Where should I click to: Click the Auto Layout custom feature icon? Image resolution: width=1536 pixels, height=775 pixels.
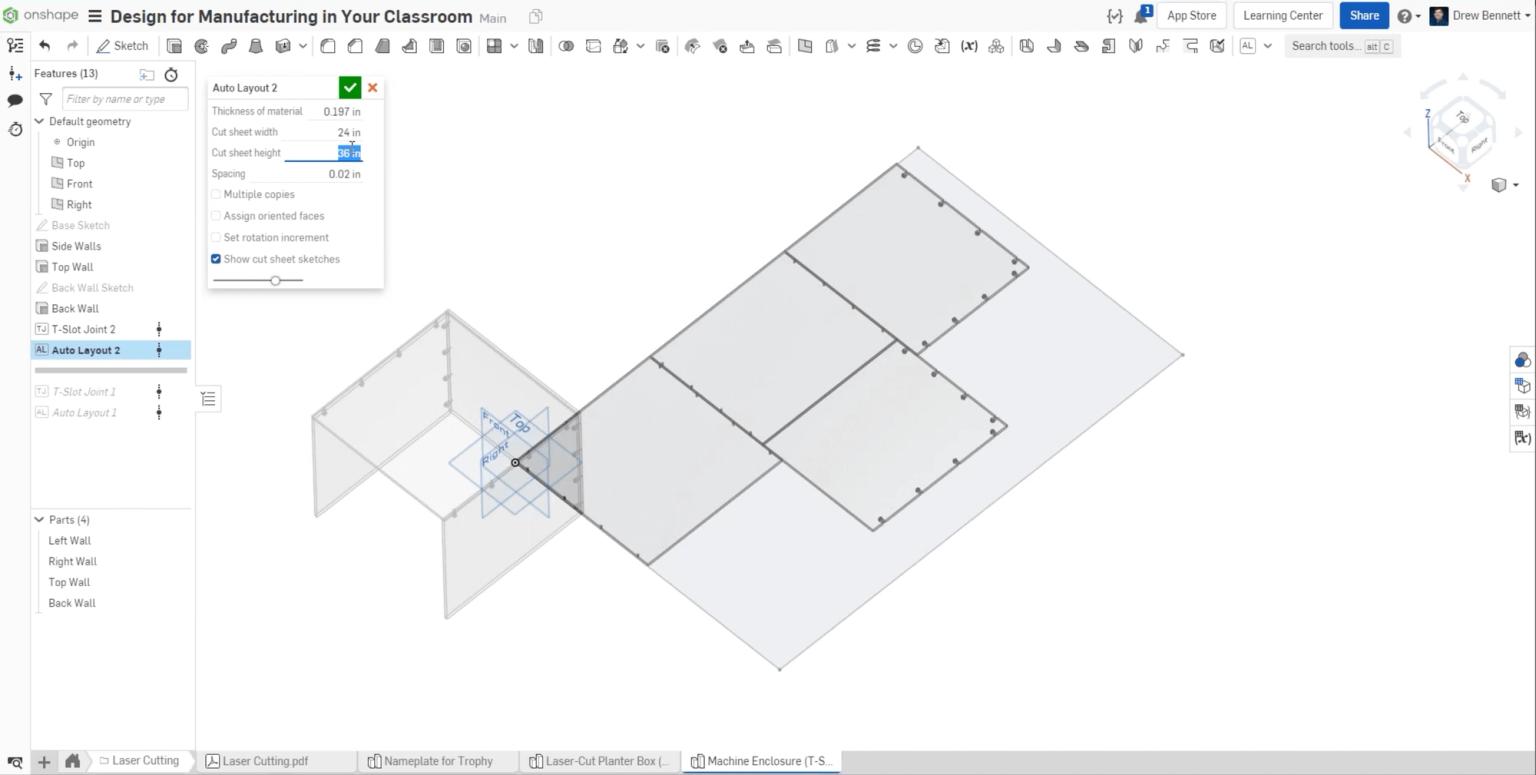coord(1246,45)
